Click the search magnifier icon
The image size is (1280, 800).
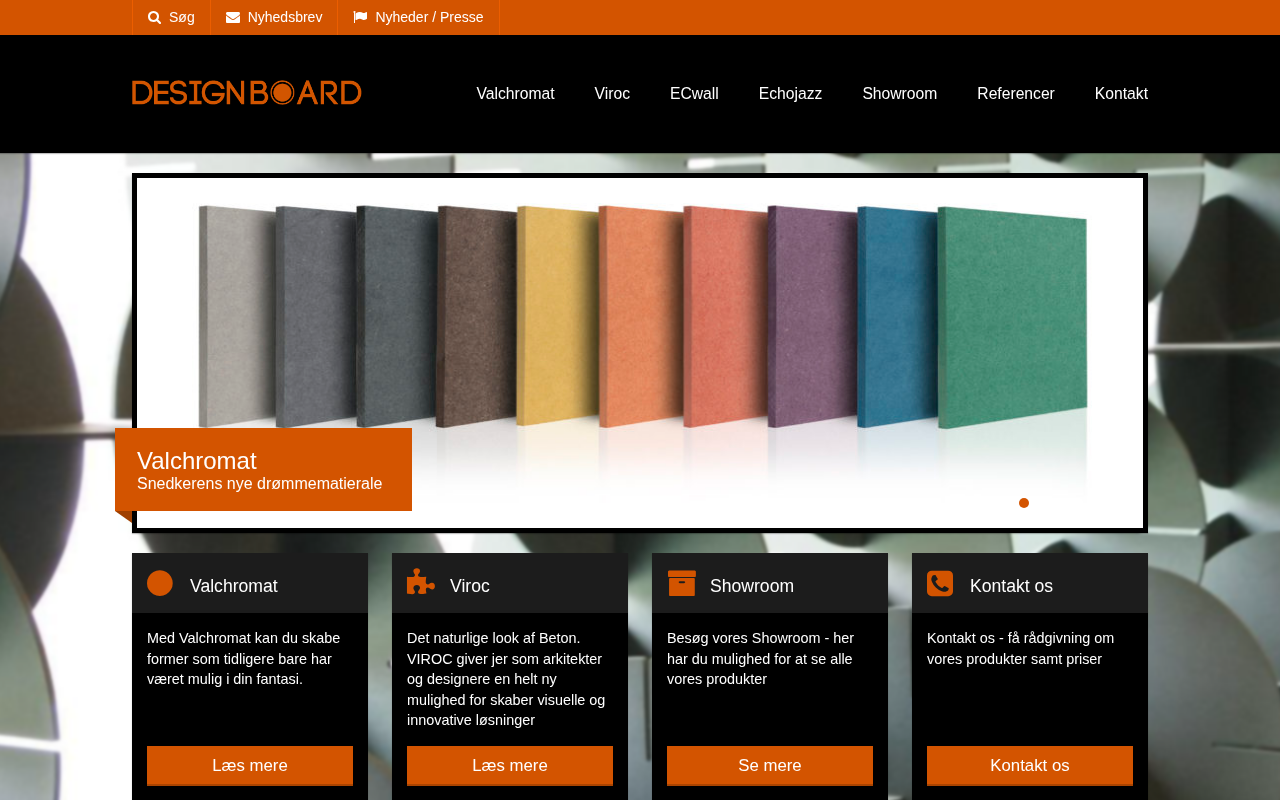154,17
